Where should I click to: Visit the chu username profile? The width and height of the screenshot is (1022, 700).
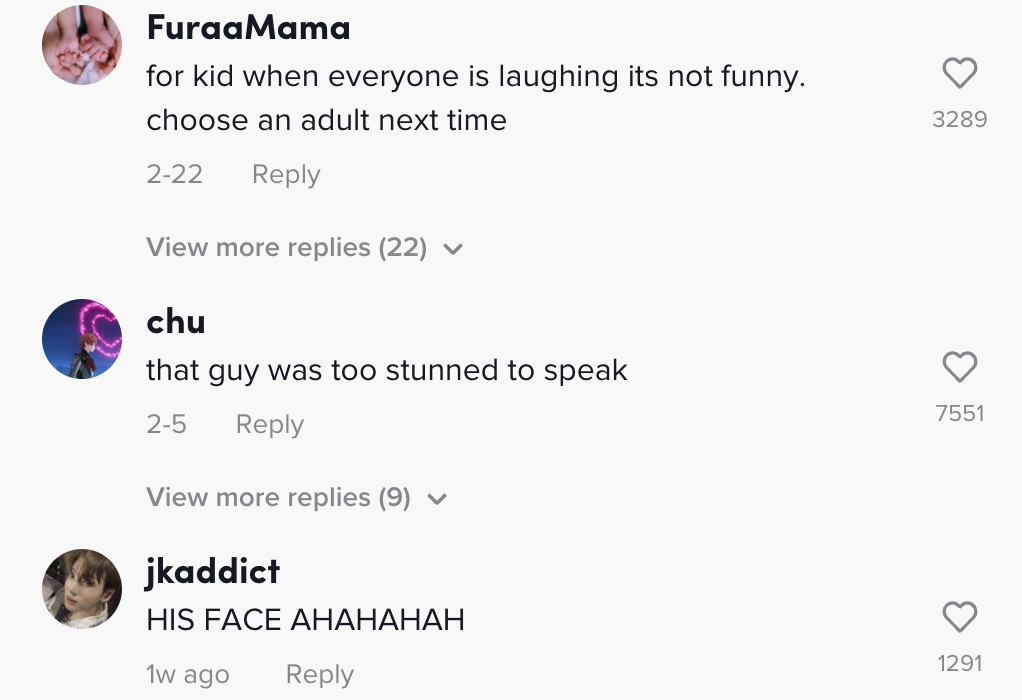click(176, 322)
